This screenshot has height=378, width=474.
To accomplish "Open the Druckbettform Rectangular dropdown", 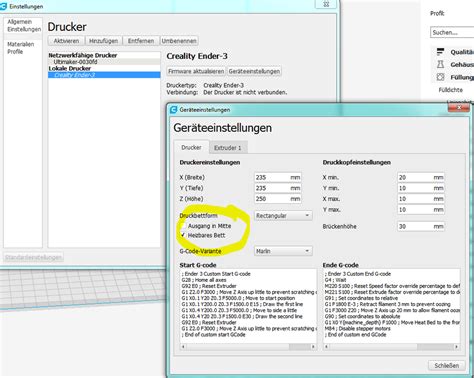I will [283, 216].
